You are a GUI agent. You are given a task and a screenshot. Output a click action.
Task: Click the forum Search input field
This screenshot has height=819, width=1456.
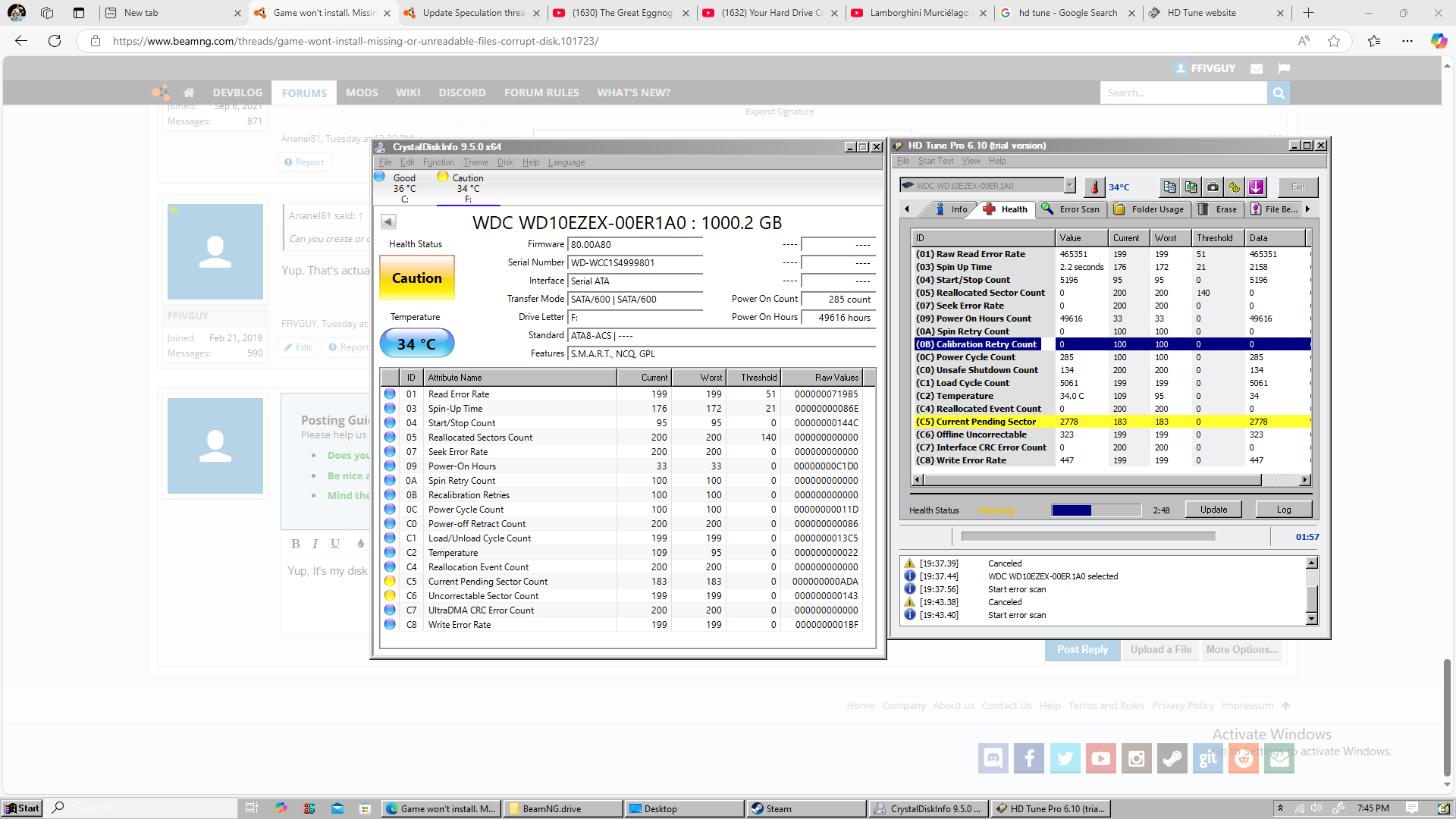(1183, 93)
